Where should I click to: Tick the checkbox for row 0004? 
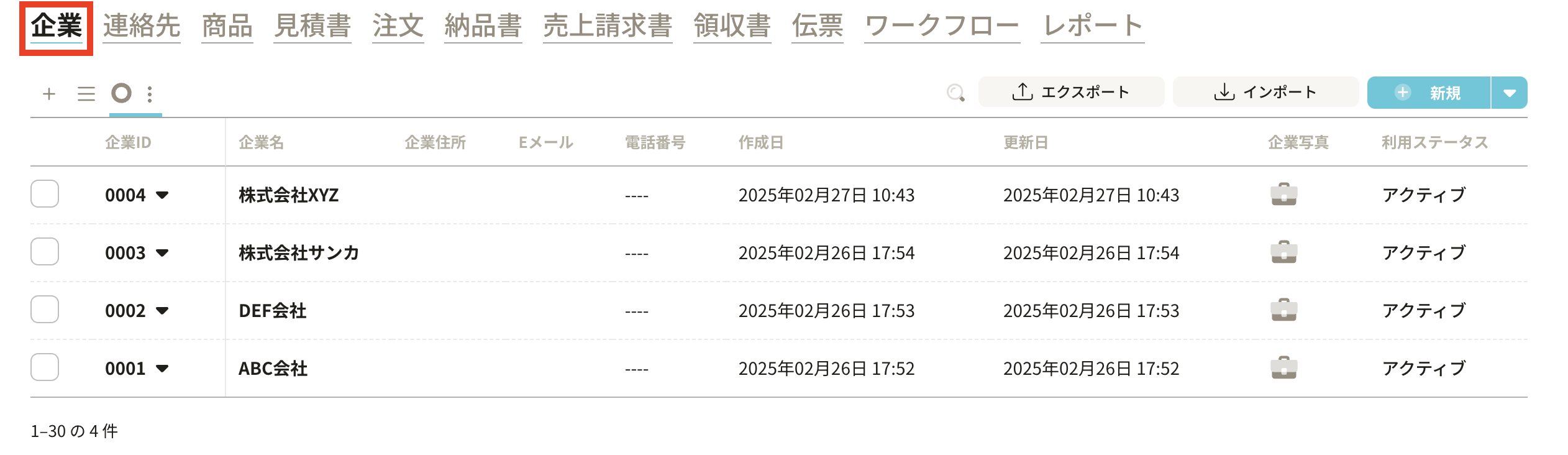(x=45, y=194)
